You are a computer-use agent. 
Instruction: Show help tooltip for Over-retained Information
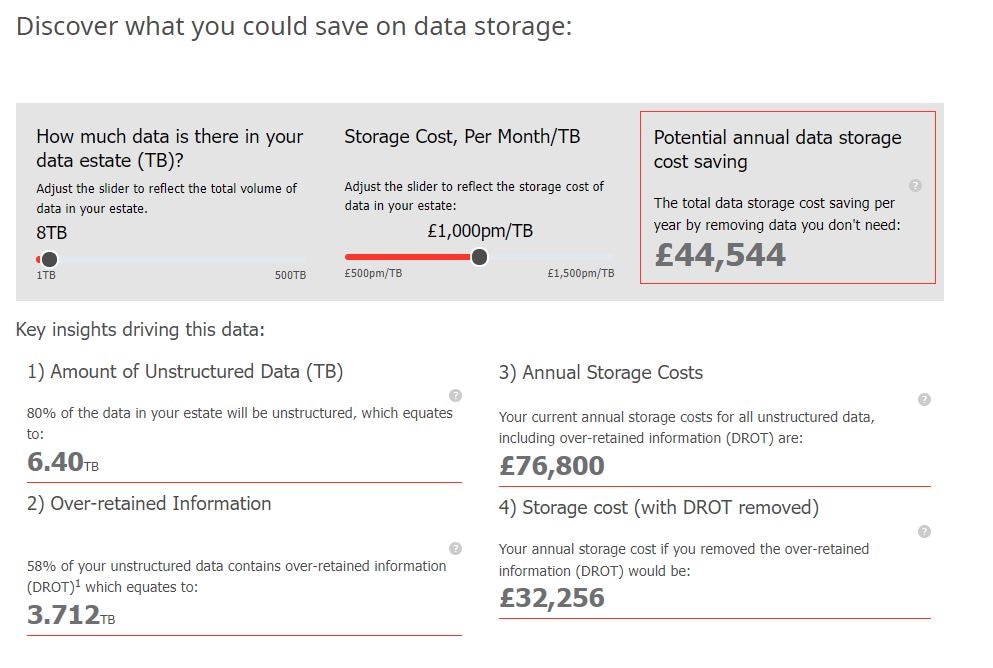pyautogui.click(x=455, y=548)
